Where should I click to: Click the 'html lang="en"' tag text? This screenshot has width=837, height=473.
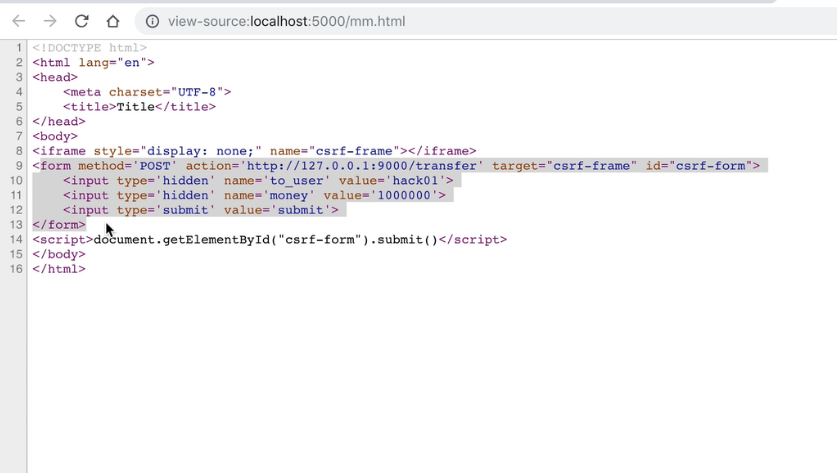[x=93, y=62]
